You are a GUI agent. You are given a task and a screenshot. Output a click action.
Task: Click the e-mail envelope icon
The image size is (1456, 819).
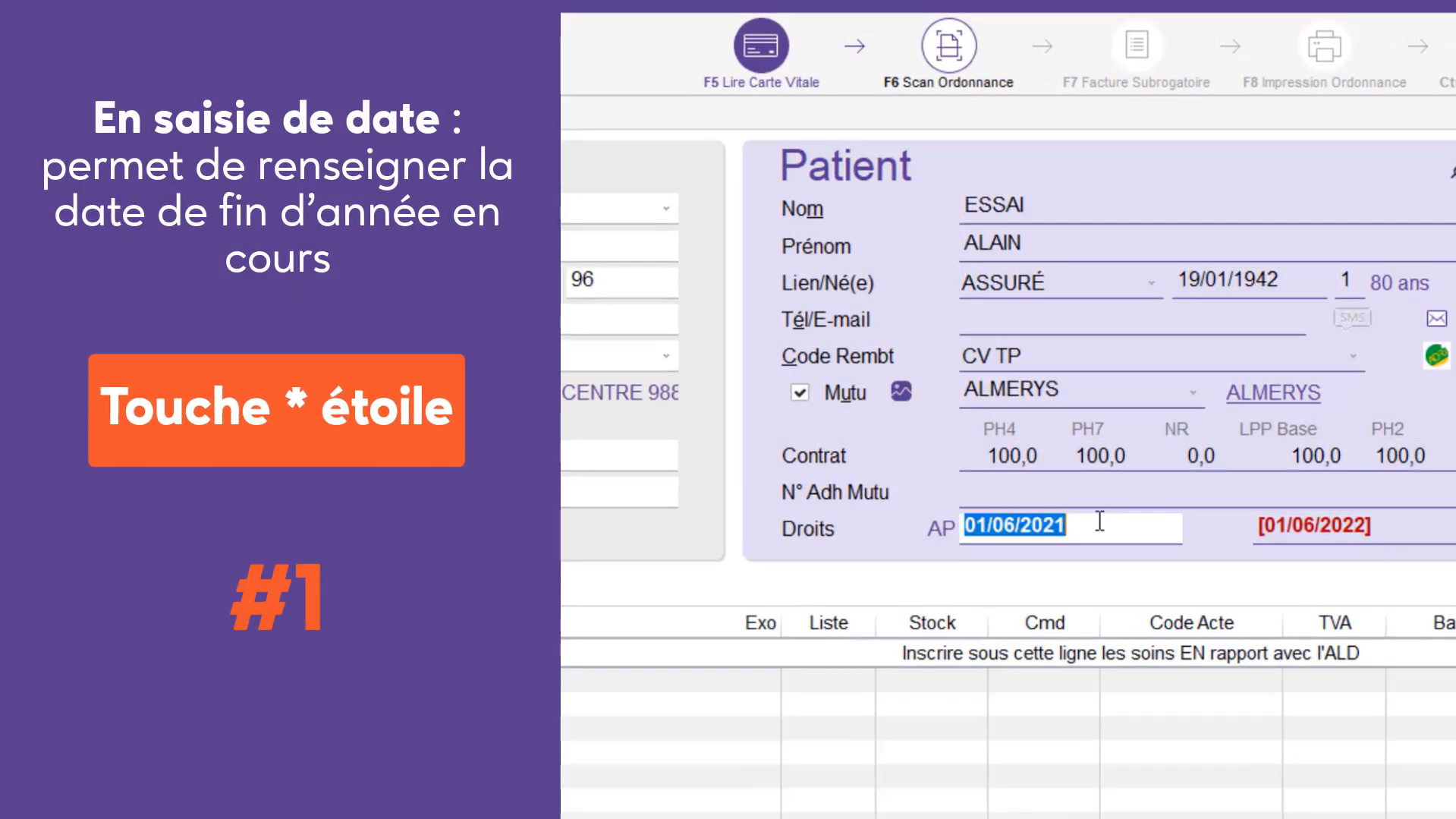(x=1436, y=319)
